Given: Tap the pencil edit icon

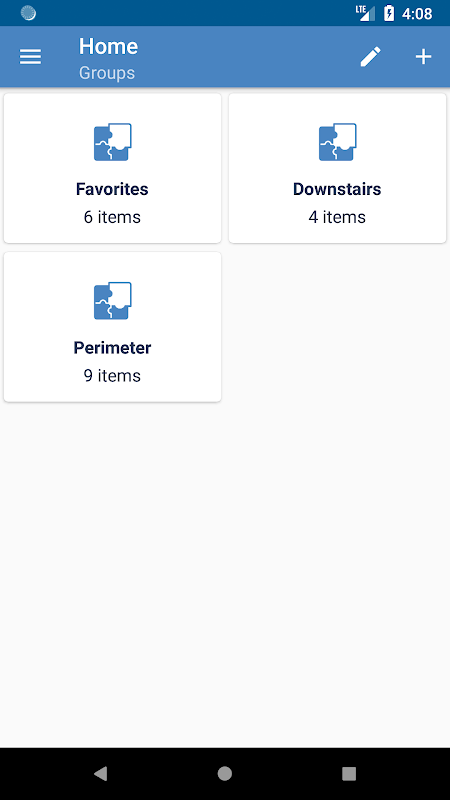Looking at the screenshot, I should pos(370,57).
